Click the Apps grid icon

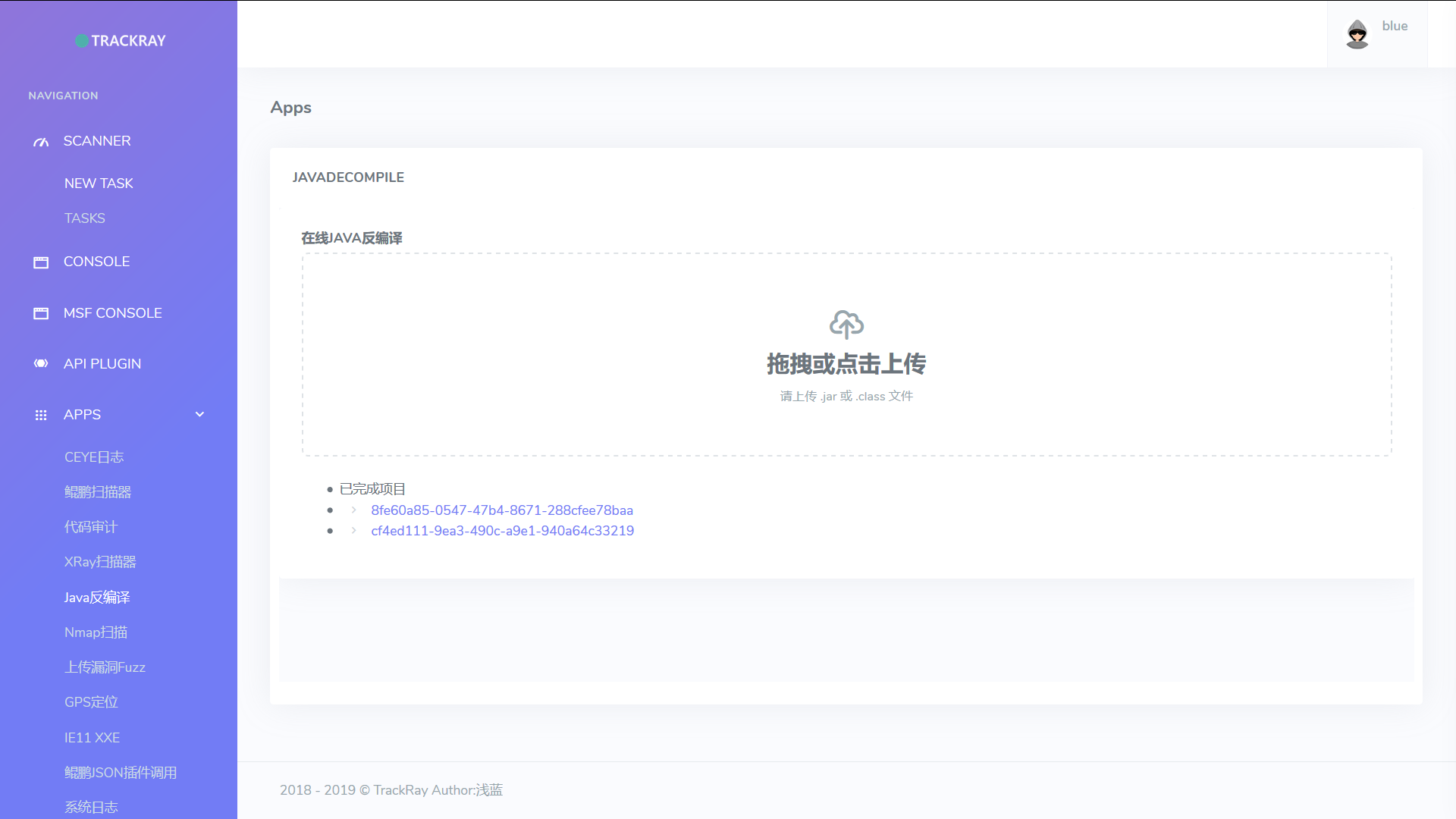41,415
